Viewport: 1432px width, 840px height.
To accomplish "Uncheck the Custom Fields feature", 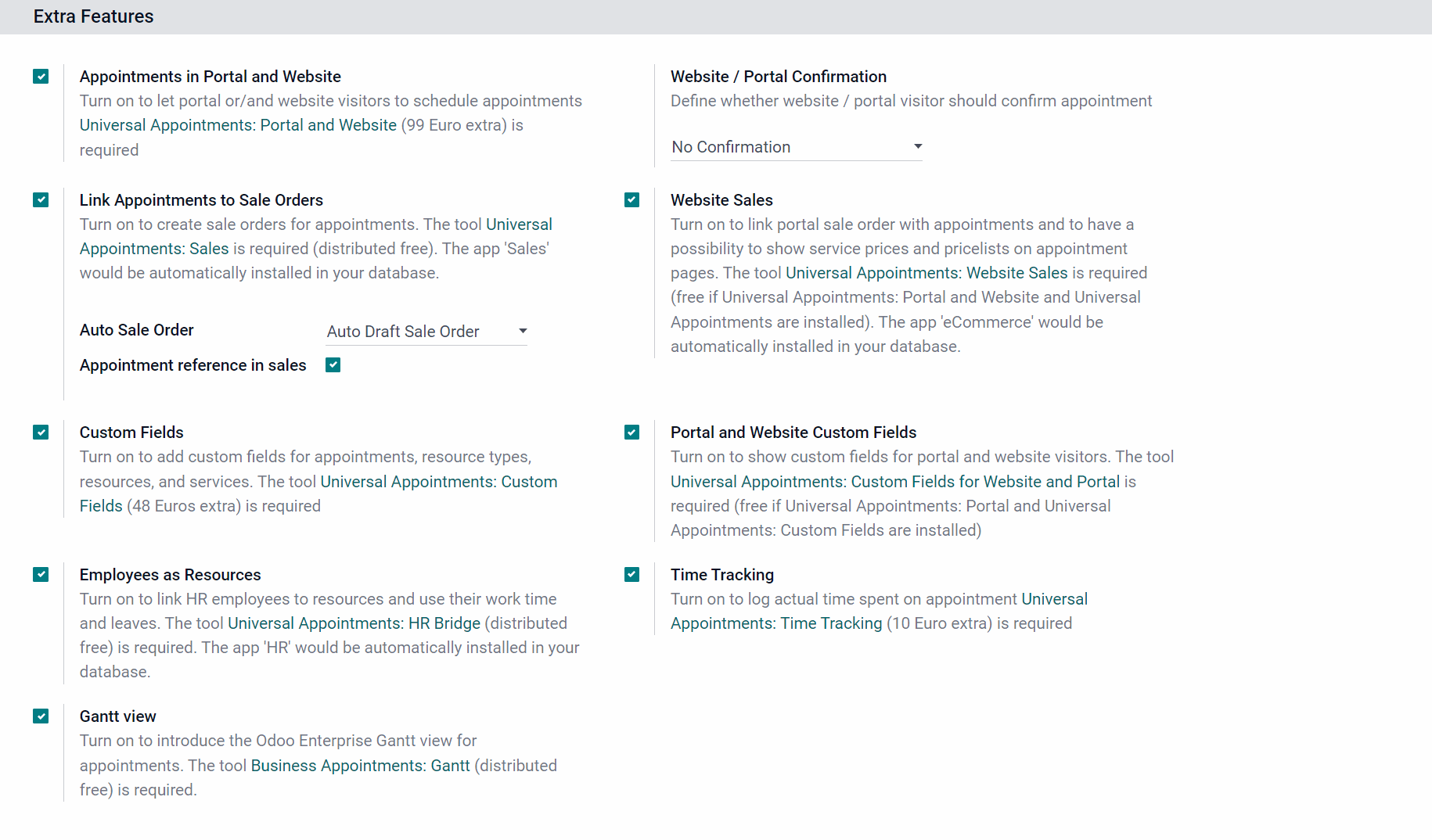I will click(41, 433).
